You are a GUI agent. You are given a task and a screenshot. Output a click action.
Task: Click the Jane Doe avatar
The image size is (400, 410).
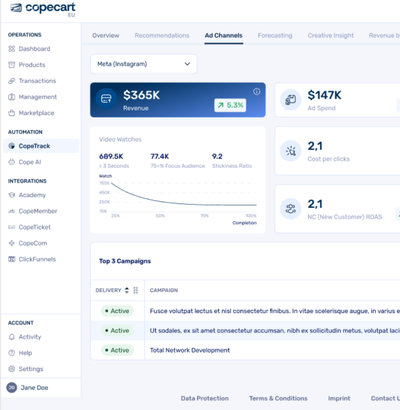coord(12,388)
